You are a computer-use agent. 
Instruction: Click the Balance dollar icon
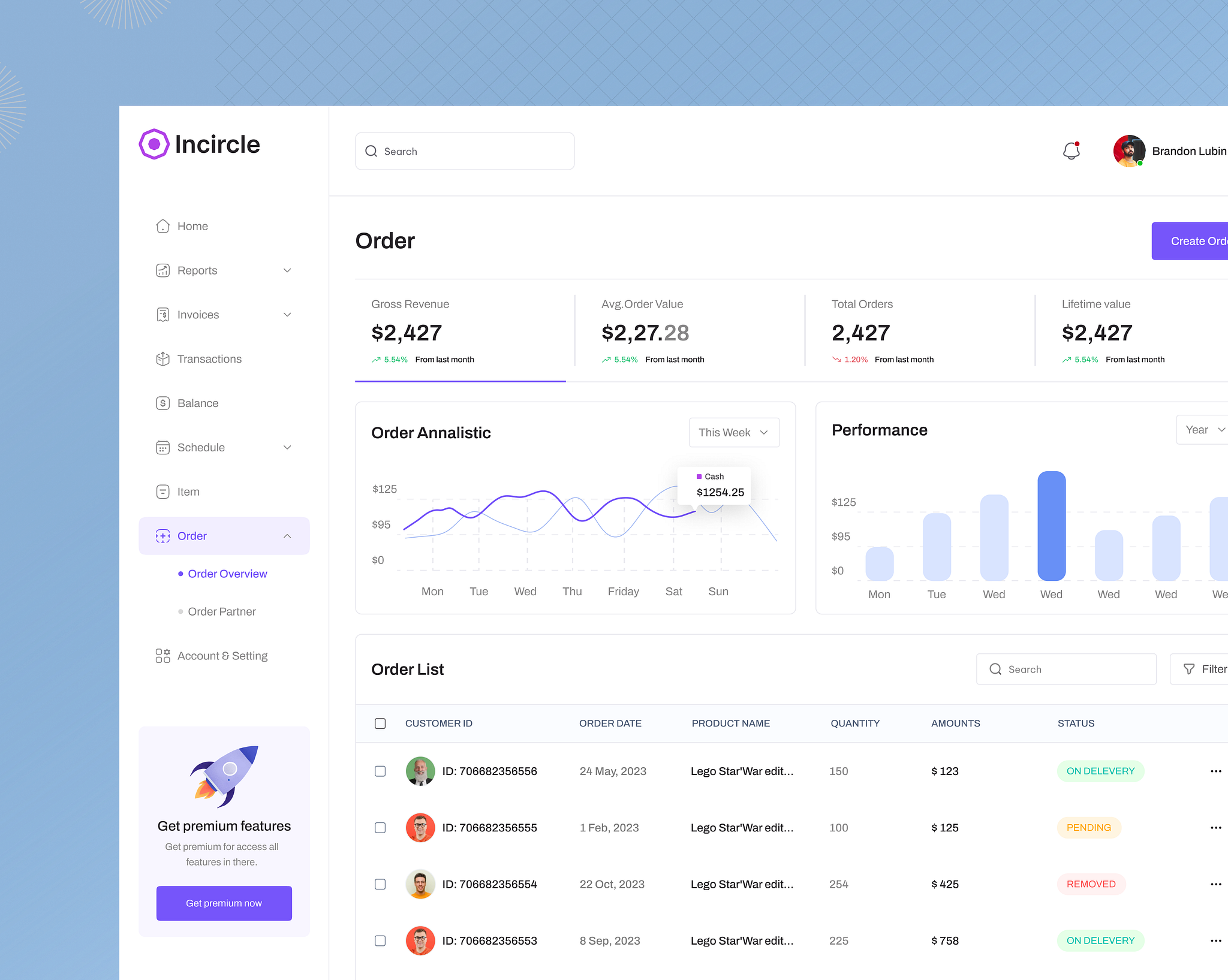click(x=162, y=403)
